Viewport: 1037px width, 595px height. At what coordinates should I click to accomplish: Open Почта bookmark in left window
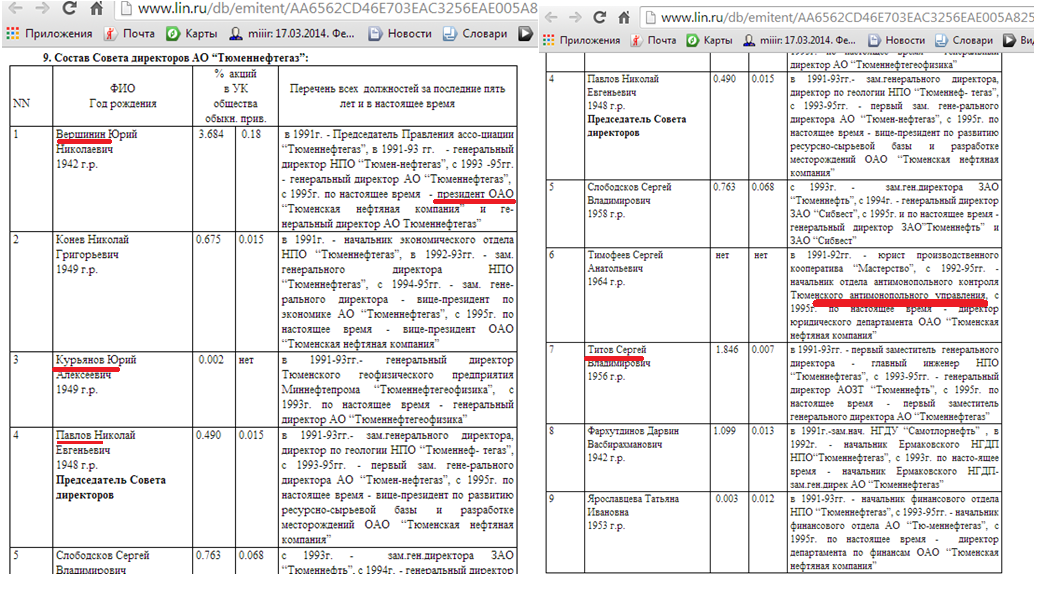coord(130,33)
